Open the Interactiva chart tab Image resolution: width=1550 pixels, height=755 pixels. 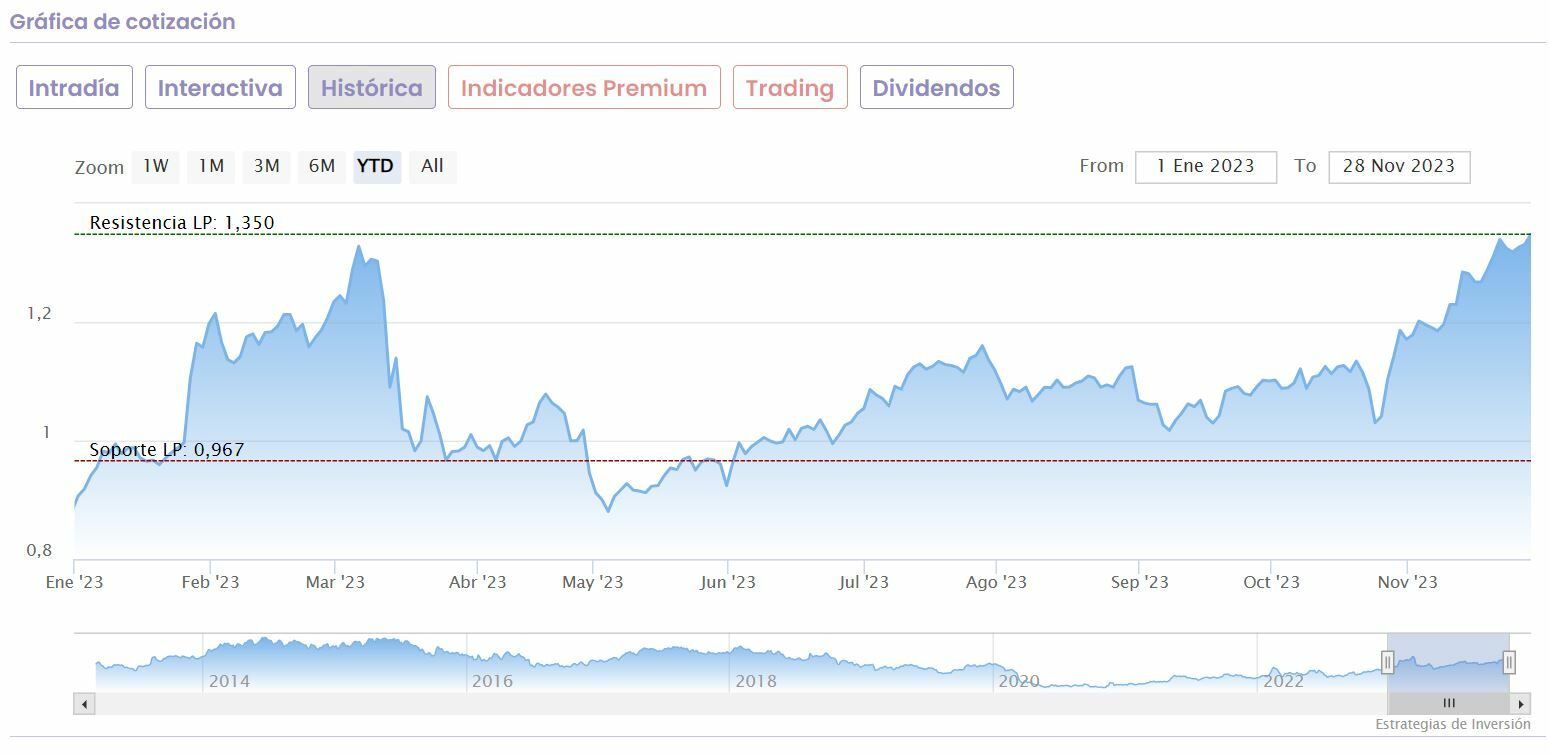point(220,88)
